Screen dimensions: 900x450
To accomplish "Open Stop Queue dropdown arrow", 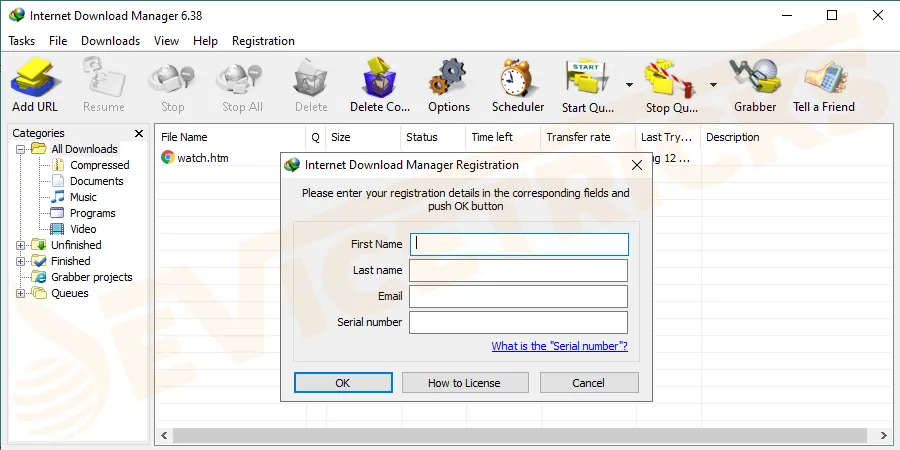I will pyautogui.click(x=713, y=85).
